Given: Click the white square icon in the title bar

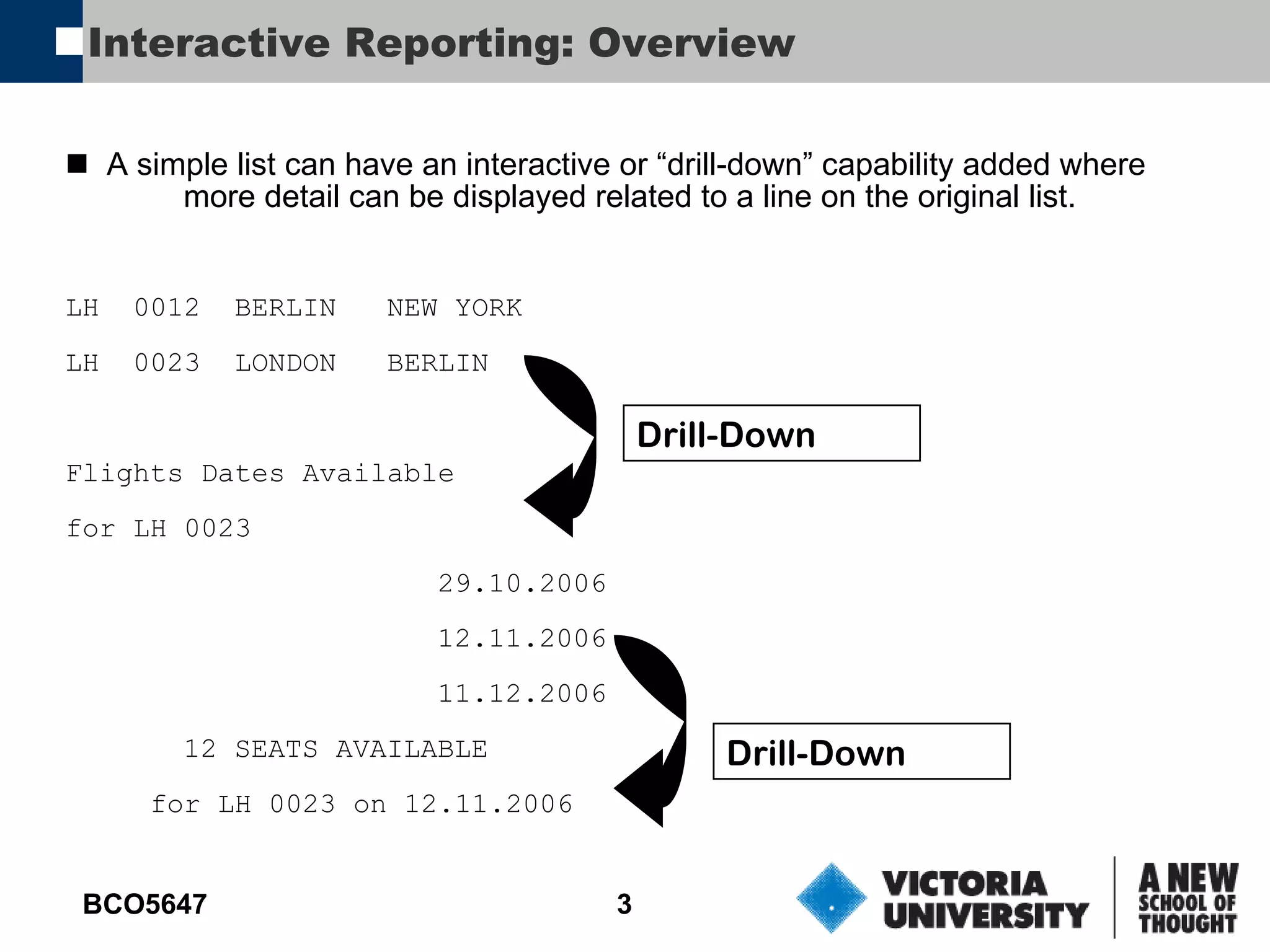Looking at the screenshot, I should pyautogui.click(x=69, y=42).
